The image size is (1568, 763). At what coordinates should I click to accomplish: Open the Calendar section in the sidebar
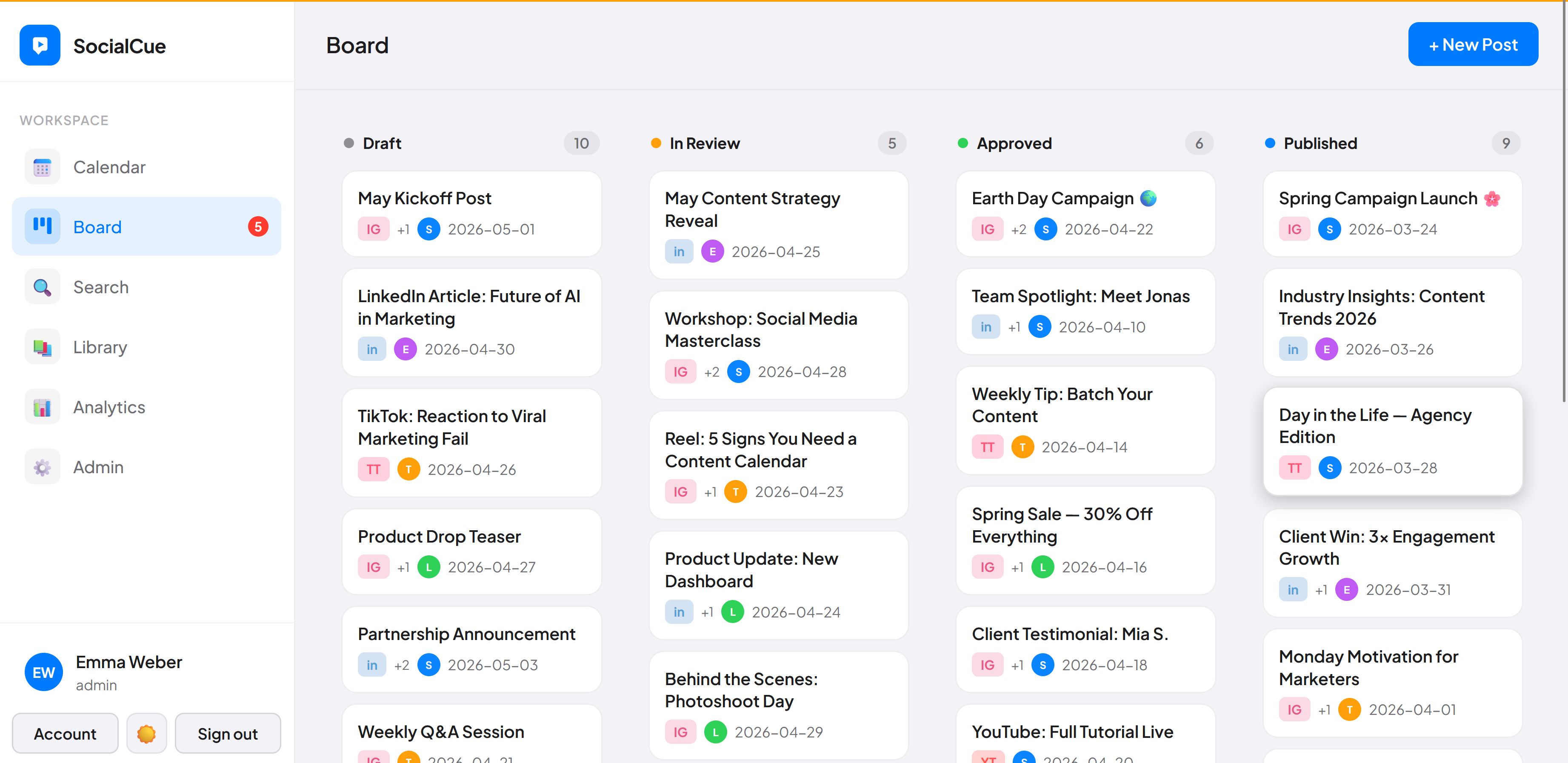[x=42, y=166]
